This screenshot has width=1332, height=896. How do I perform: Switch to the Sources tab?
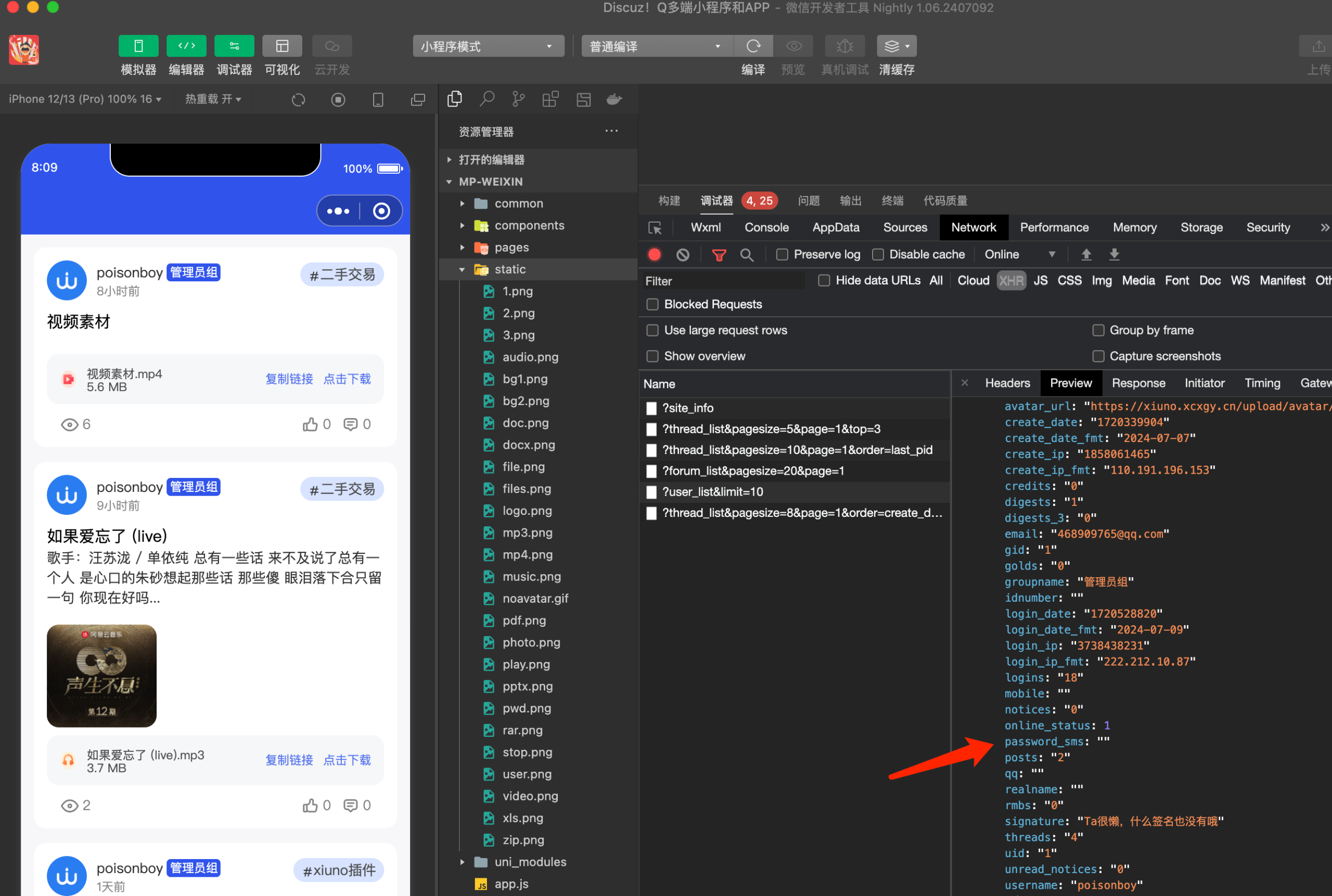pos(905,228)
